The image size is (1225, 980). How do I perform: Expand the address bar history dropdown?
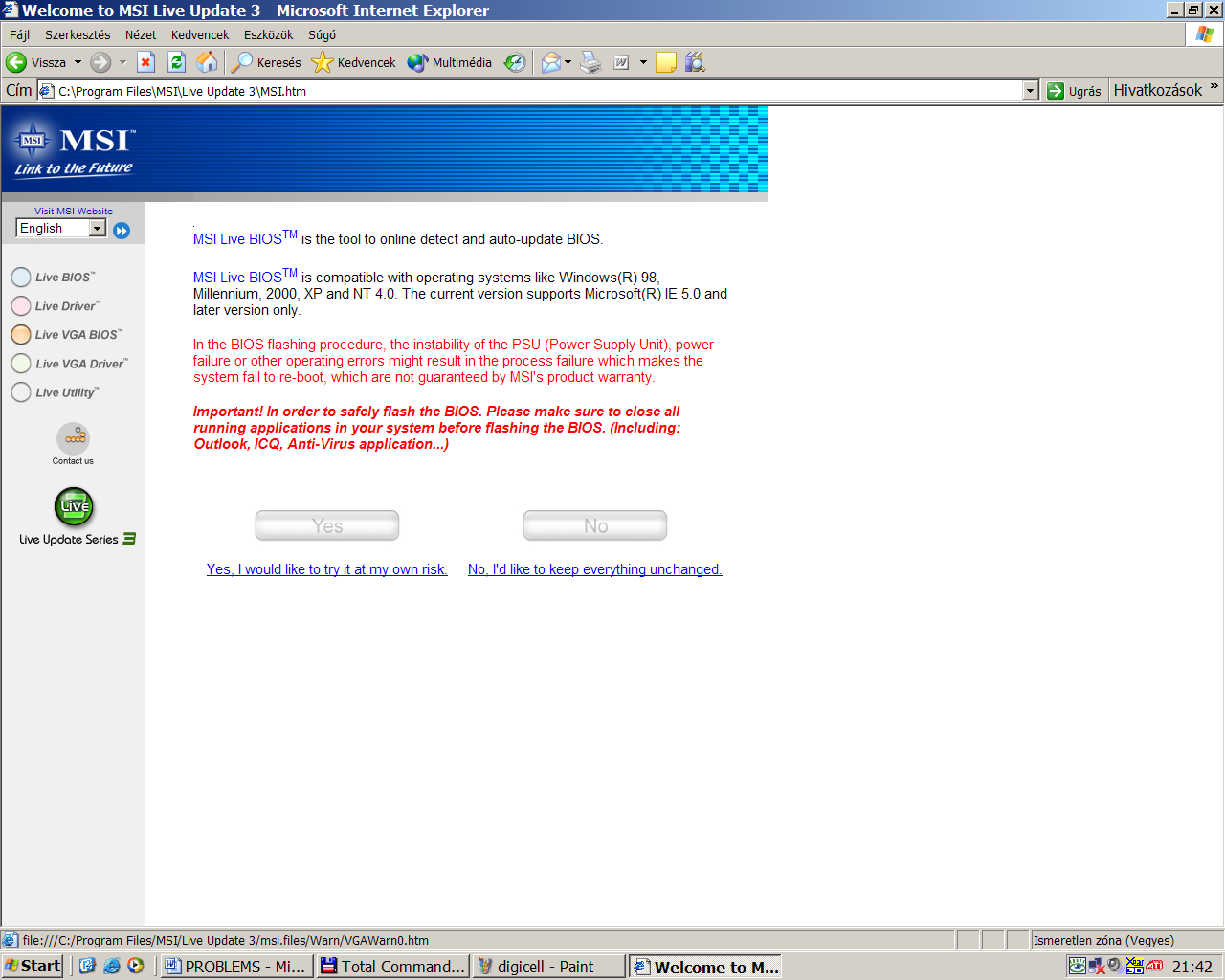point(1031,91)
